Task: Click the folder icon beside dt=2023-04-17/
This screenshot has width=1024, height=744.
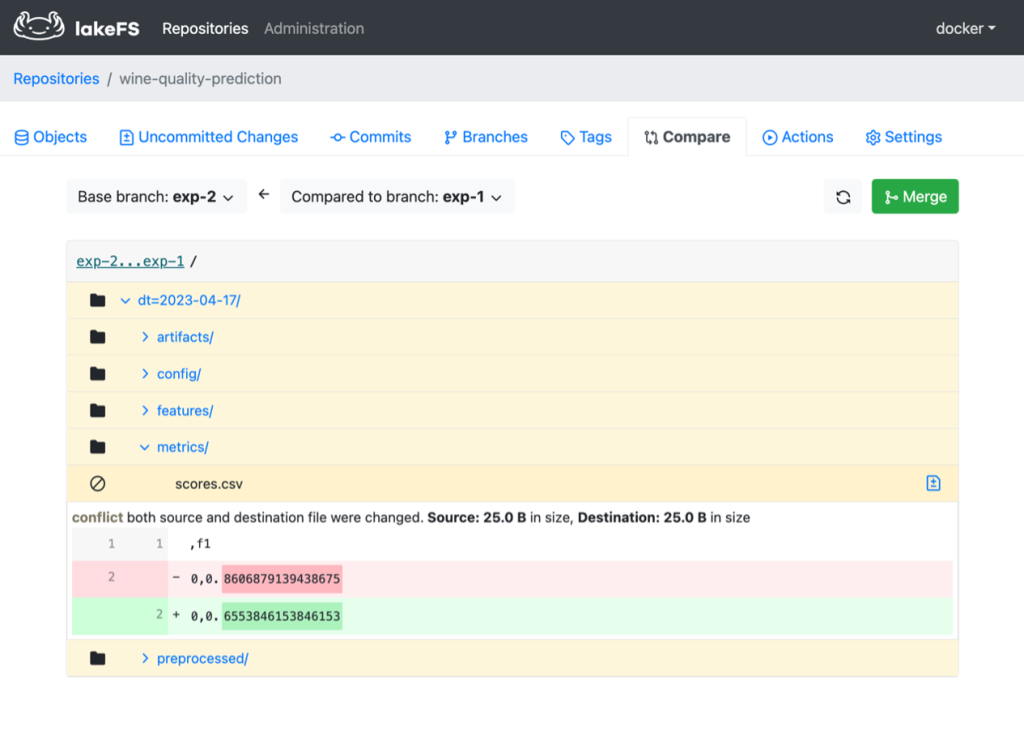Action: 98,300
